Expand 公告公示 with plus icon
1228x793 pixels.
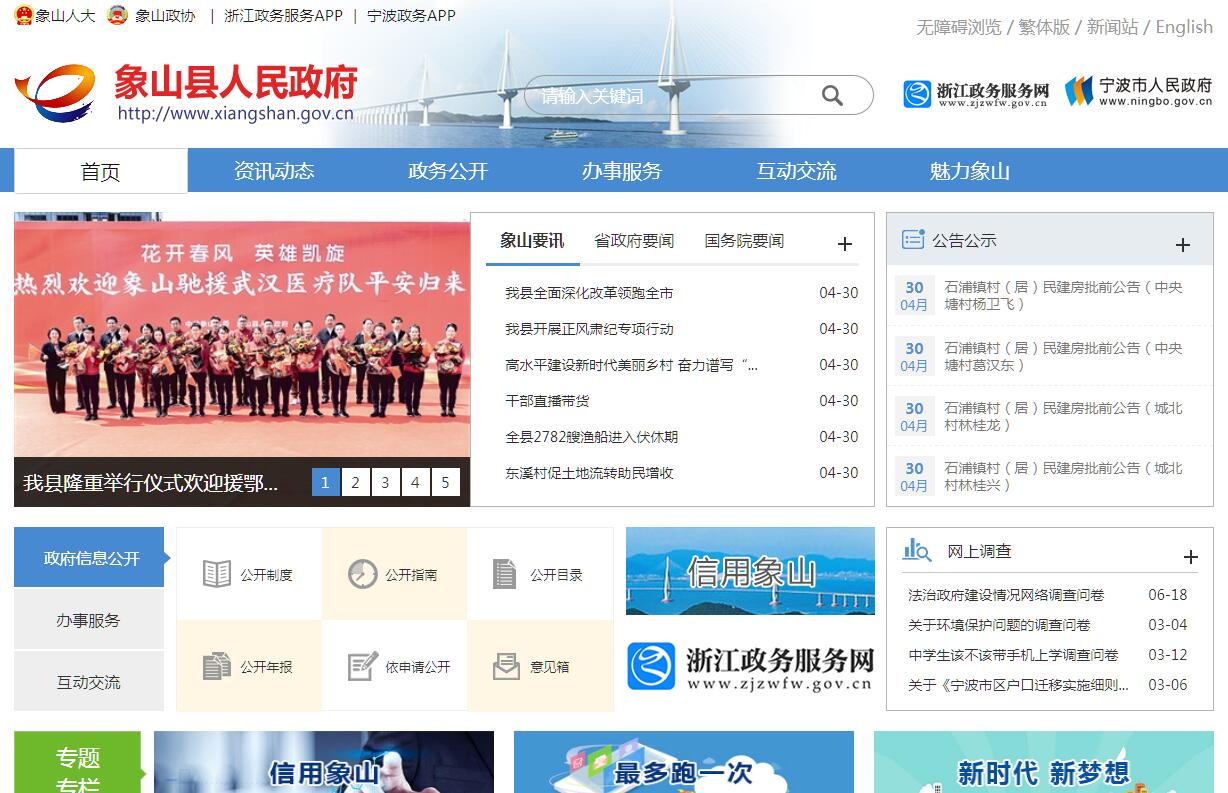[1183, 245]
